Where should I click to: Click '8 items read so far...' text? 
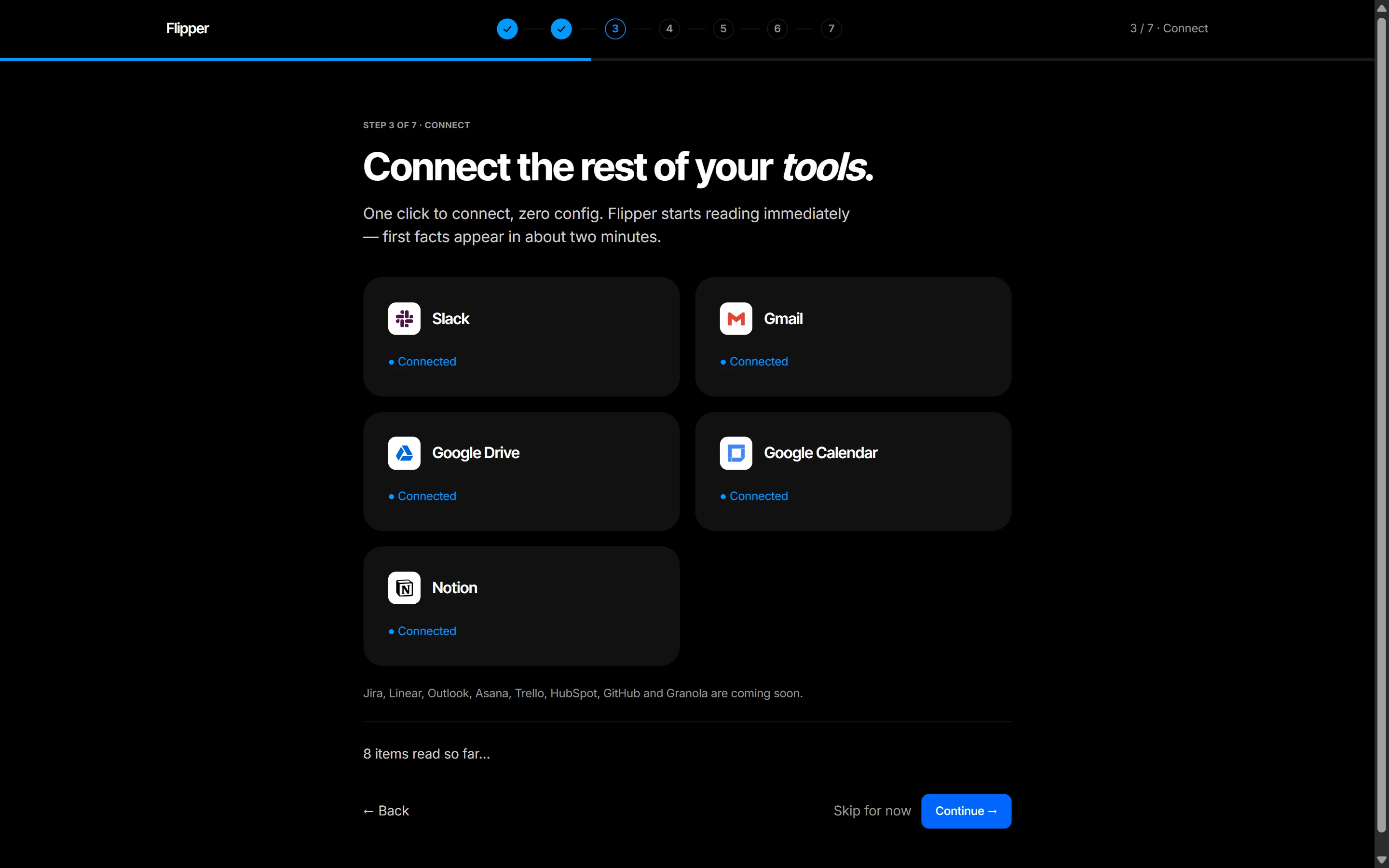(426, 754)
